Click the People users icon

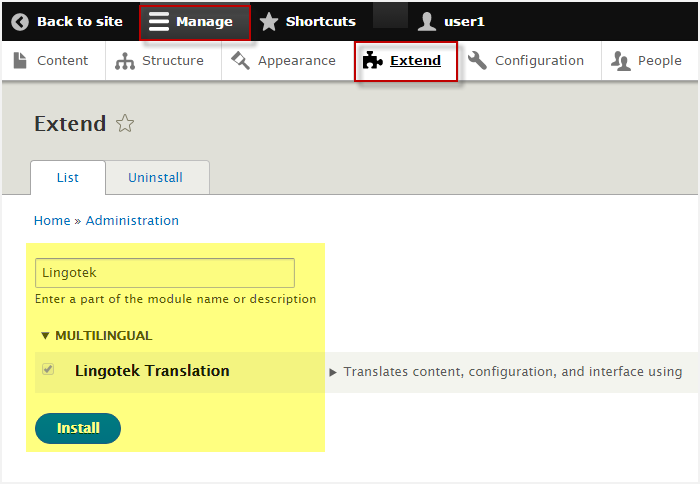click(x=621, y=61)
